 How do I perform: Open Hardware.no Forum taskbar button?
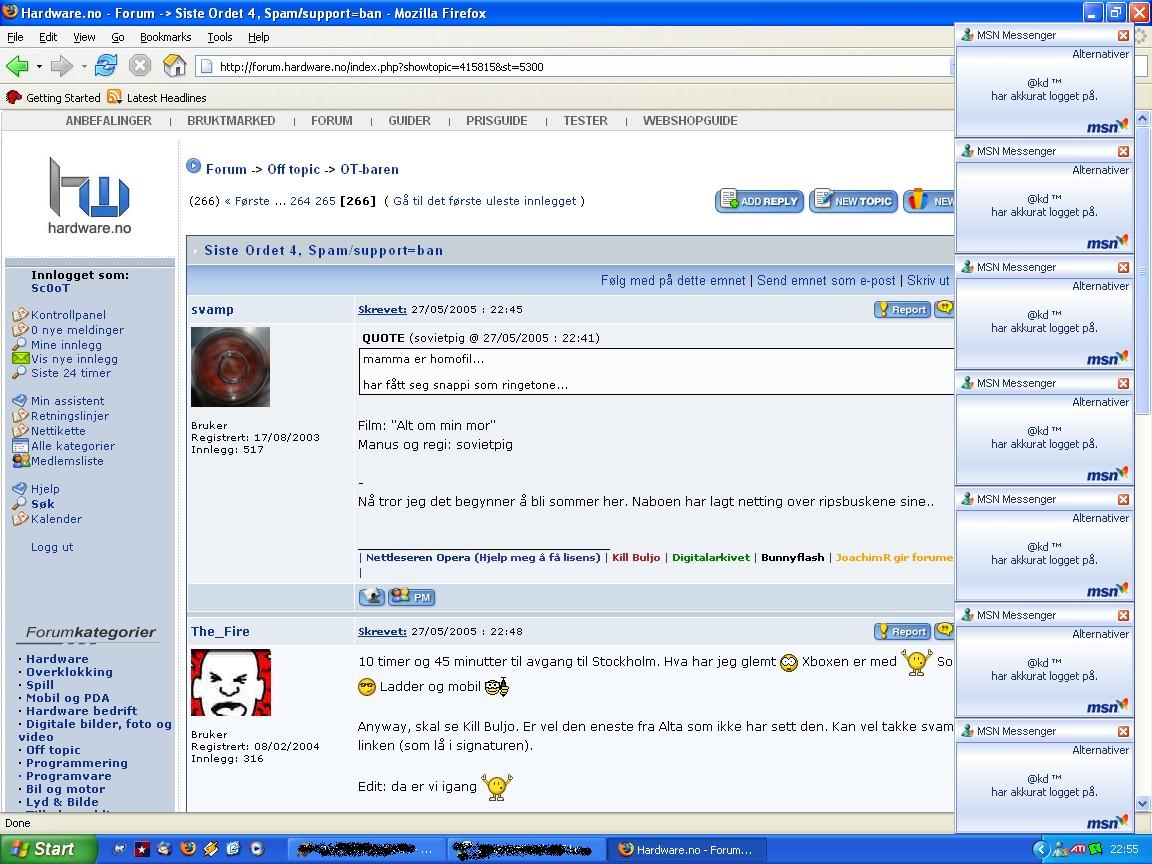click(x=688, y=849)
